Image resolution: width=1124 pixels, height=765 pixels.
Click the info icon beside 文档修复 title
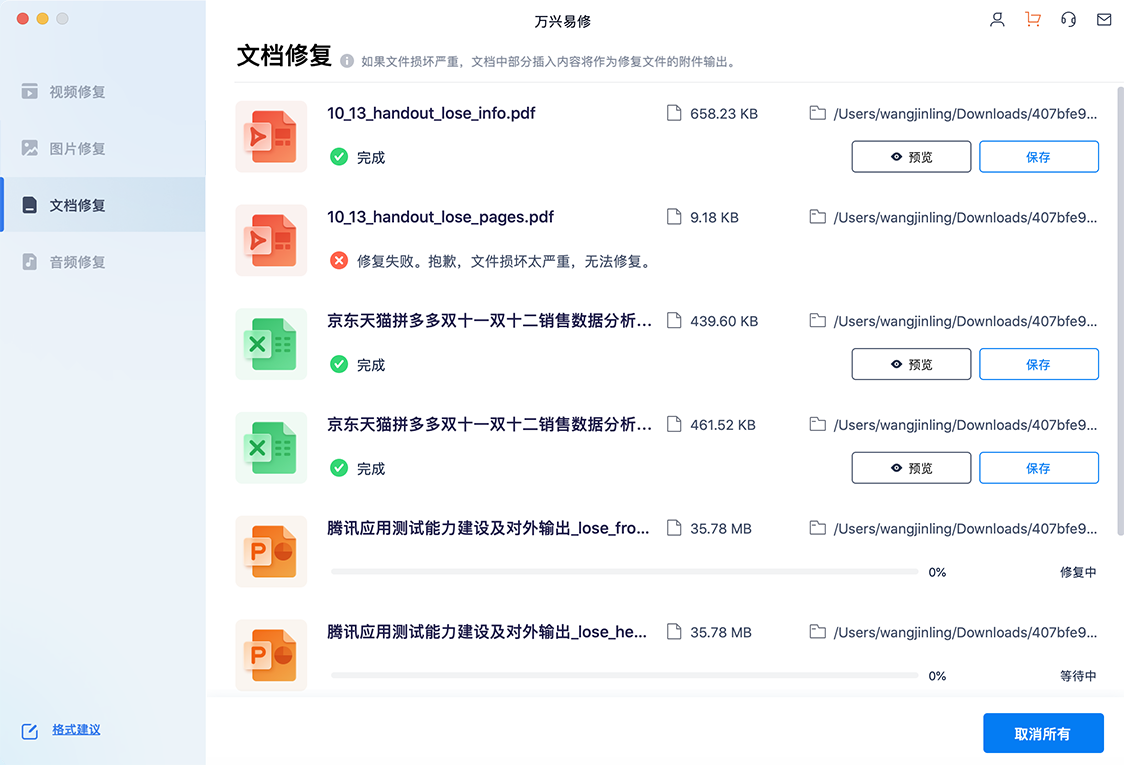pyautogui.click(x=347, y=61)
